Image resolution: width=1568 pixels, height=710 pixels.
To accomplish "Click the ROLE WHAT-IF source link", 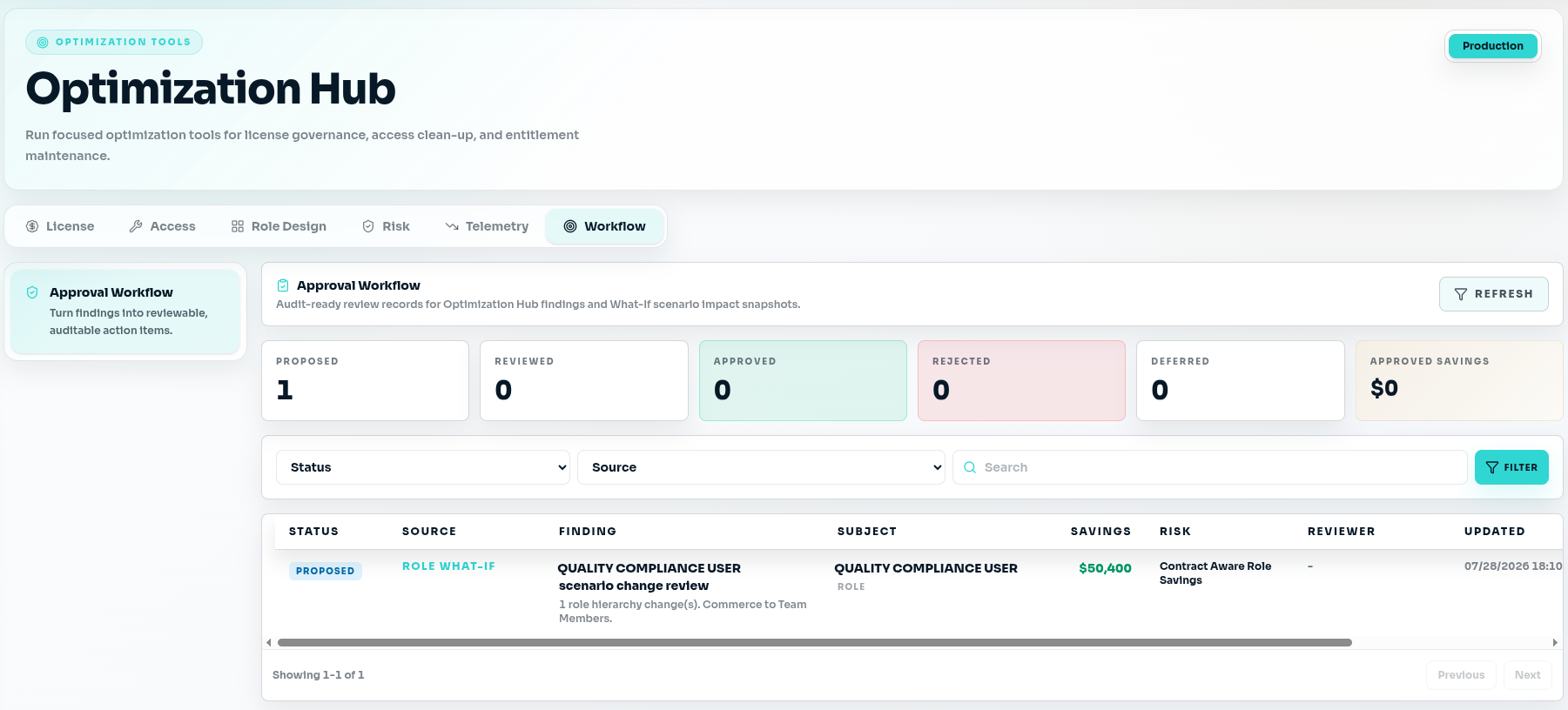I will click(448, 566).
